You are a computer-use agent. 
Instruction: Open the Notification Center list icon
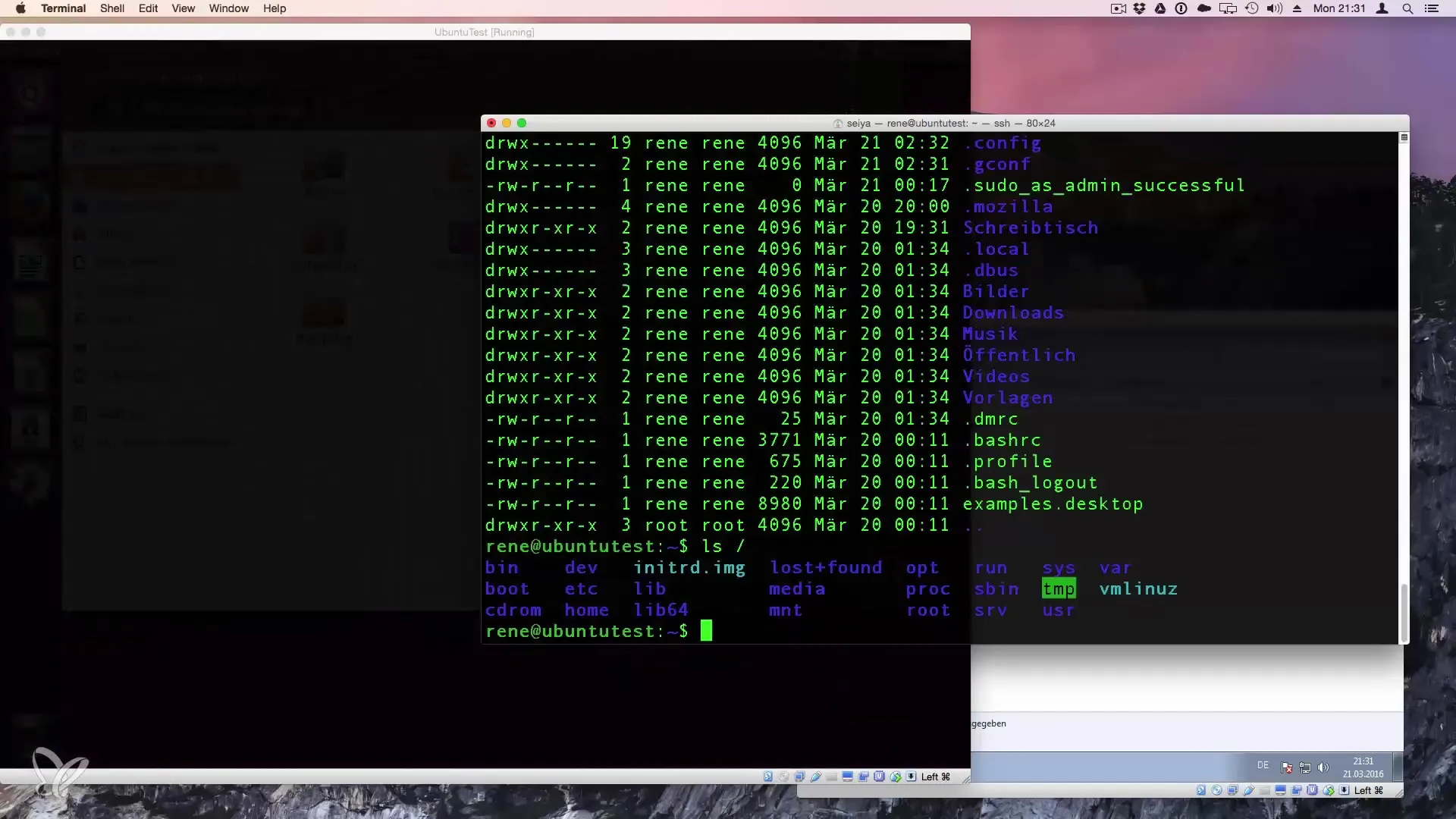point(1431,8)
